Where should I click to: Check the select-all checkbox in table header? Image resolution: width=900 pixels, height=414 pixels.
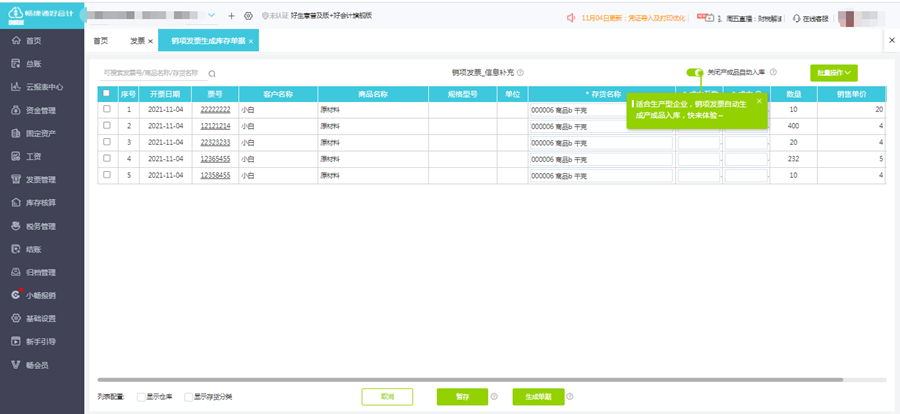[x=106, y=93]
